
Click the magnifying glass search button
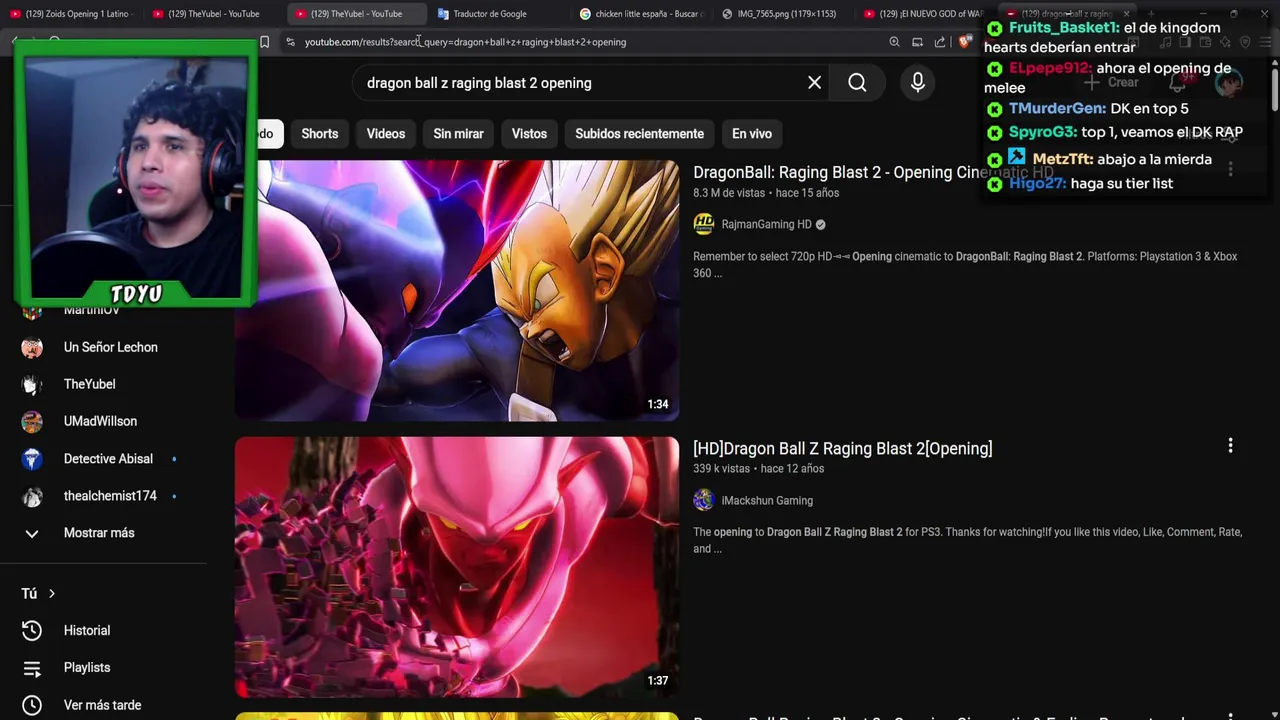857,83
